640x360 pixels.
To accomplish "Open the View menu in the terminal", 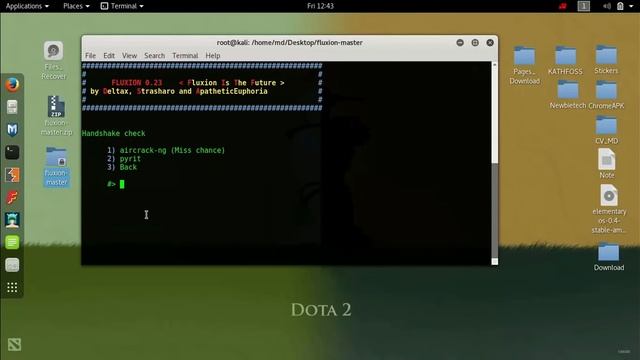I will click(129, 56).
